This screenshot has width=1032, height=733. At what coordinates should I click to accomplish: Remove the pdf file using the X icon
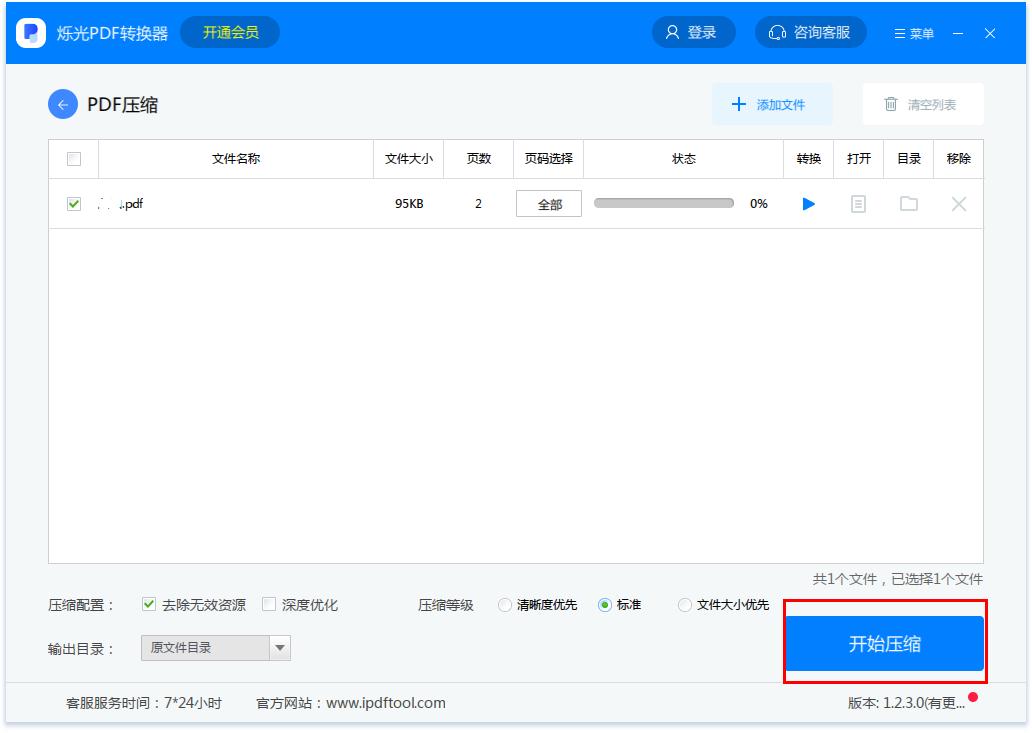(x=958, y=203)
